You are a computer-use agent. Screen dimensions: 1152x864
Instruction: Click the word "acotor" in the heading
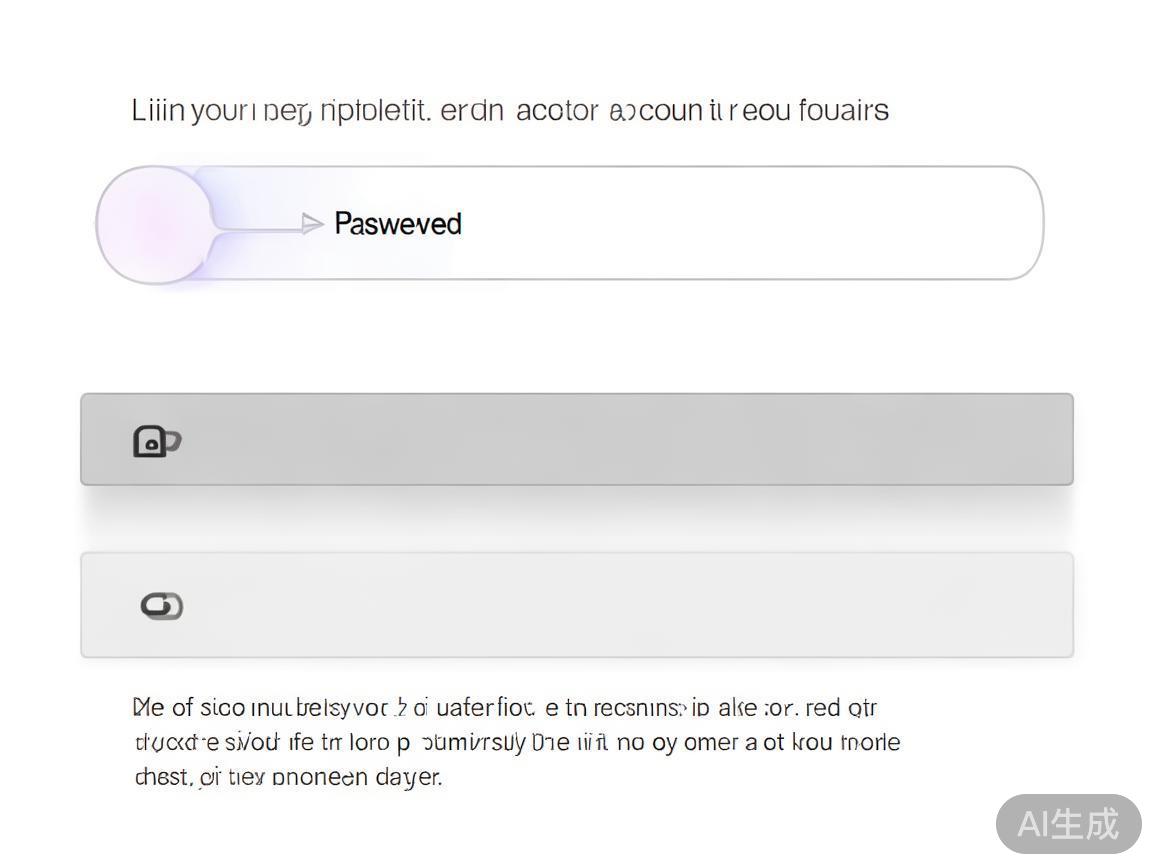557,110
